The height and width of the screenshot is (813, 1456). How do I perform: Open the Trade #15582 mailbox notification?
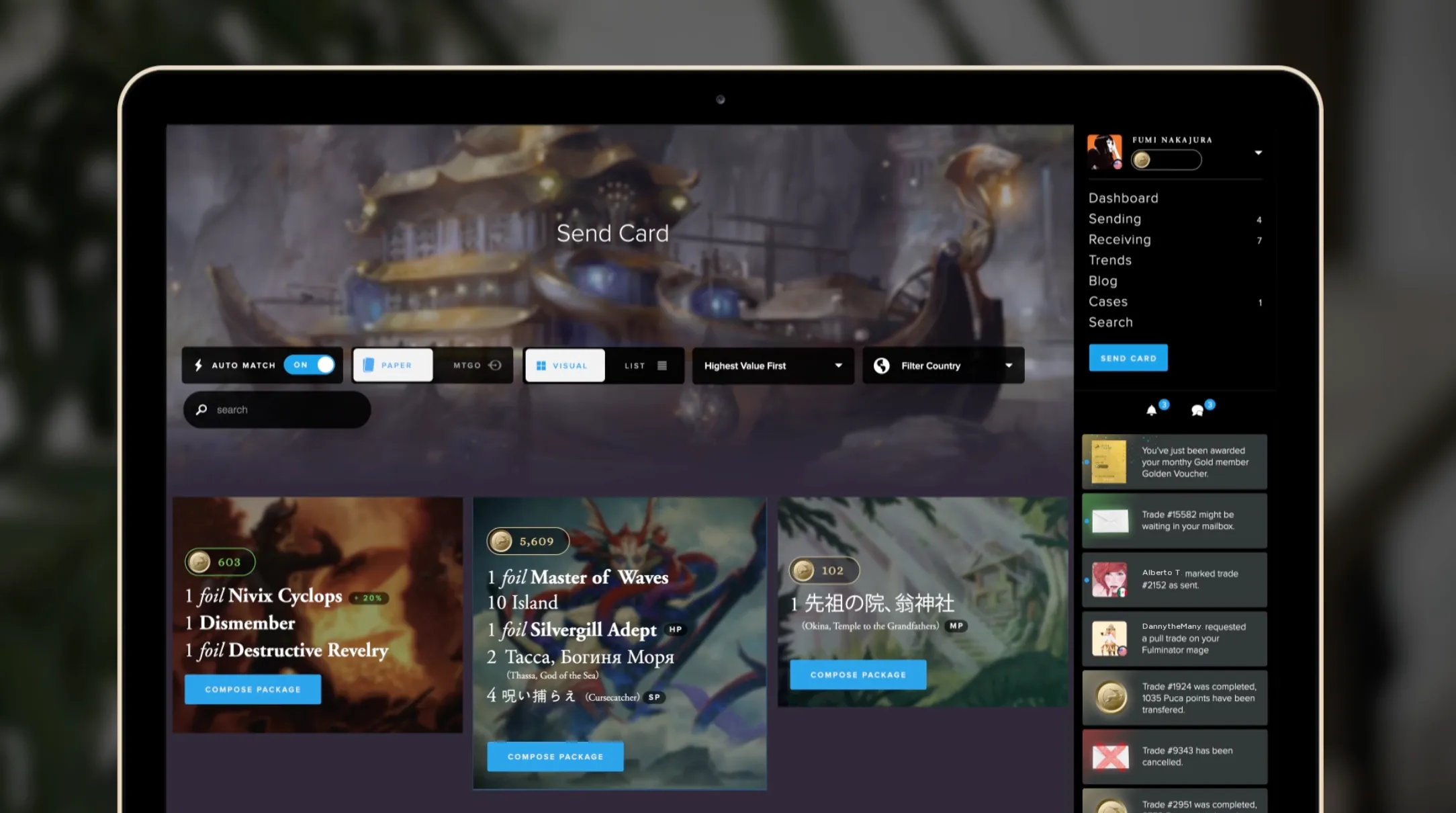pyautogui.click(x=1175, y=521)
